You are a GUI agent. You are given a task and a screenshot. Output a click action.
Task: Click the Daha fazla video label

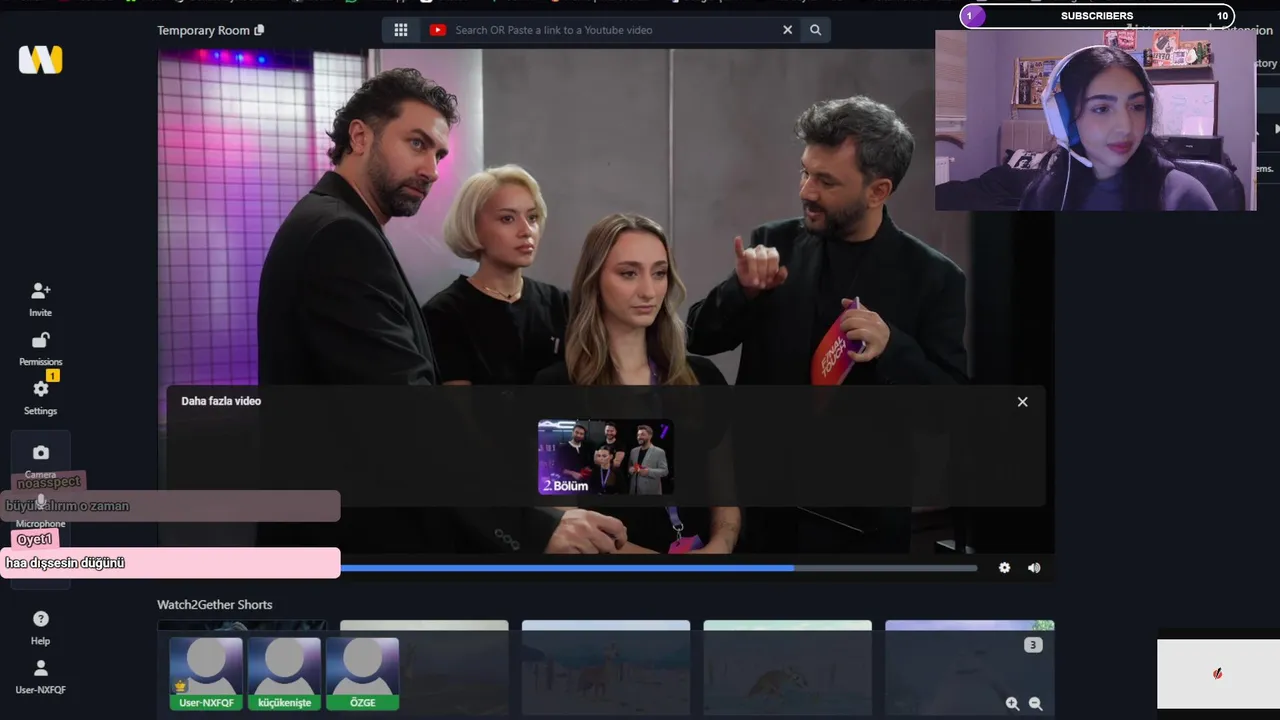tap(221, 401)
